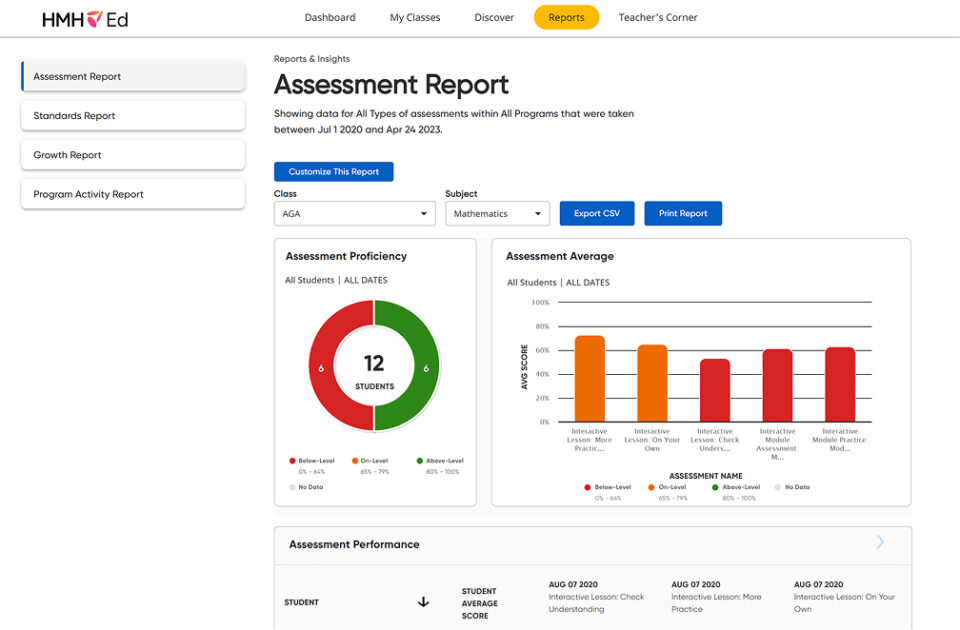
Task: Click the Interactive Module Assessment bar
Action: 778,385
